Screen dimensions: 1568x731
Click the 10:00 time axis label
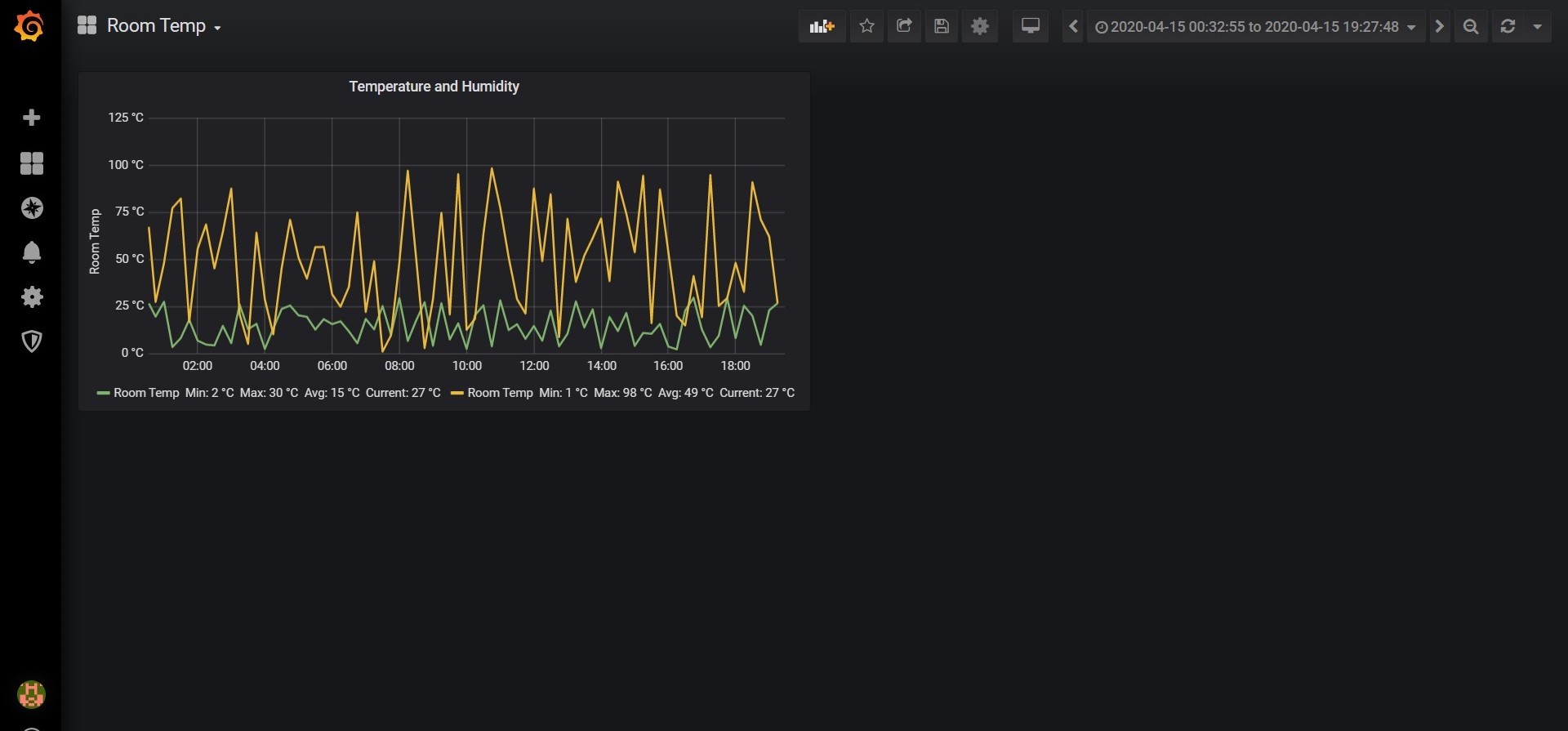467,366
